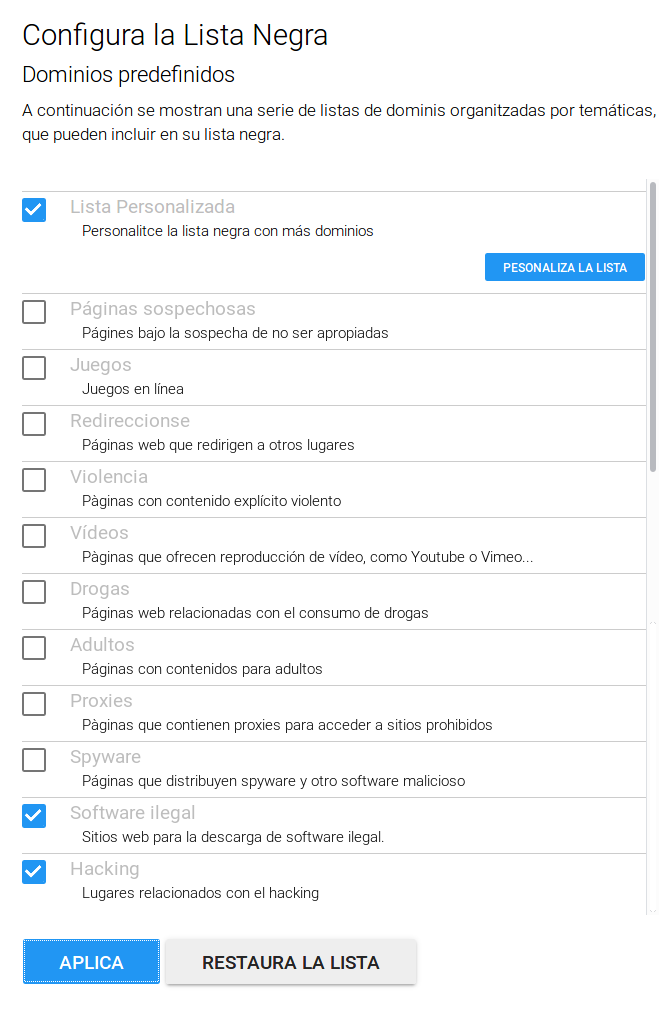659x1014 pixels.
Task: Select the Vídeos checkbox
Action: click(34, 536)
